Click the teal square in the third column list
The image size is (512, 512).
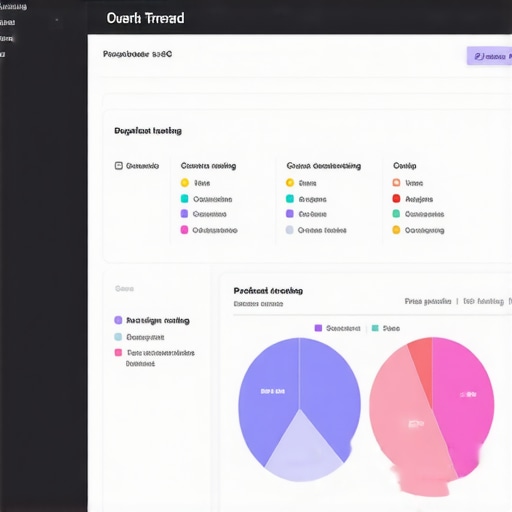point(290,199)
